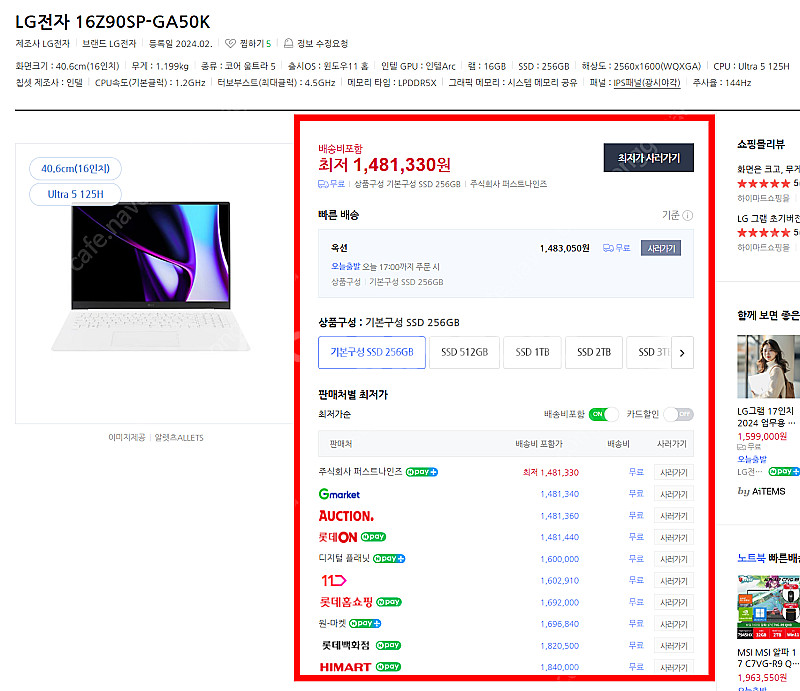Click Npay badge next to 원-마켓
The image size is (800, 691).
pos(365,624)
